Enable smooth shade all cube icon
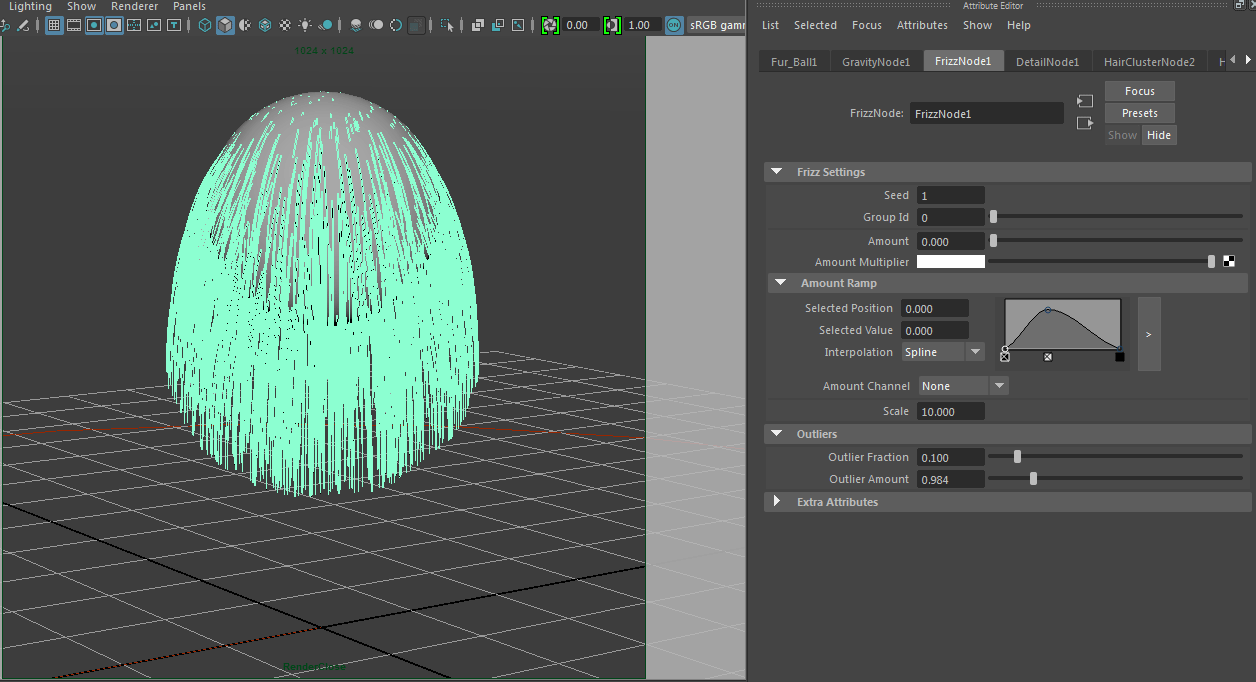 pyautogui.click(x=226, y=25)
